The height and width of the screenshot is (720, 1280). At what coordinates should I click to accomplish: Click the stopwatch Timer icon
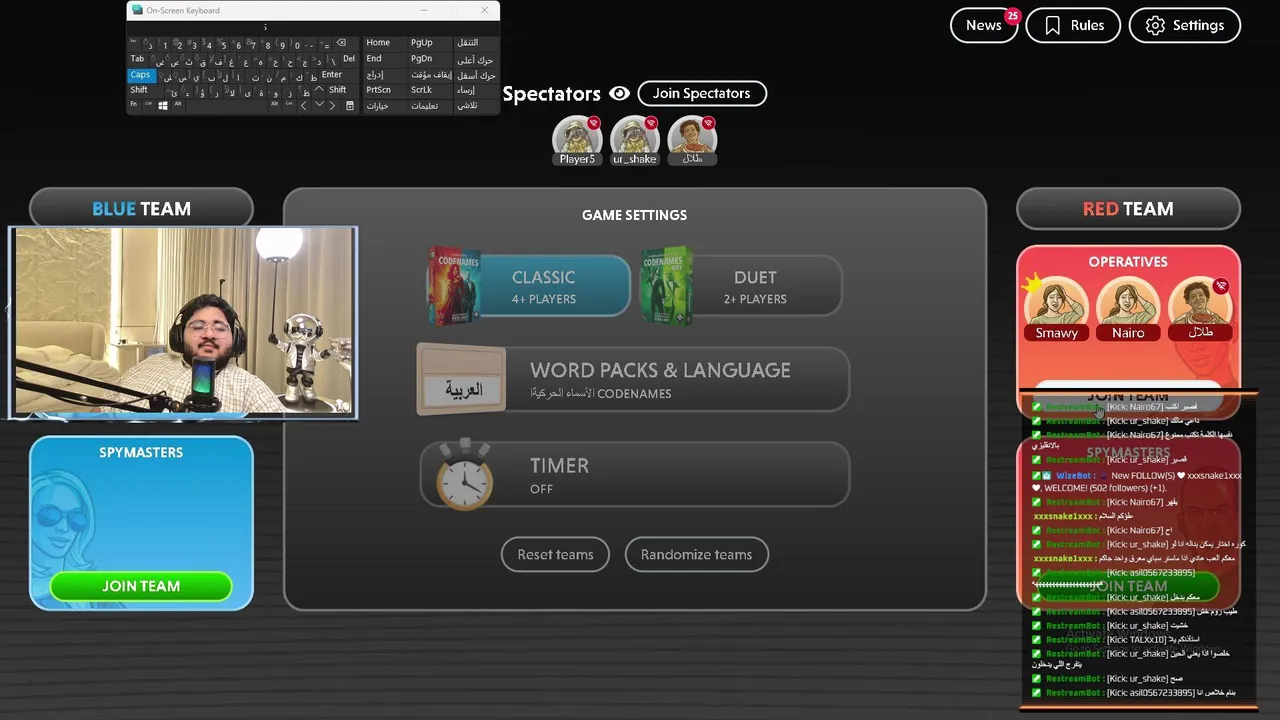coord(464,475)
